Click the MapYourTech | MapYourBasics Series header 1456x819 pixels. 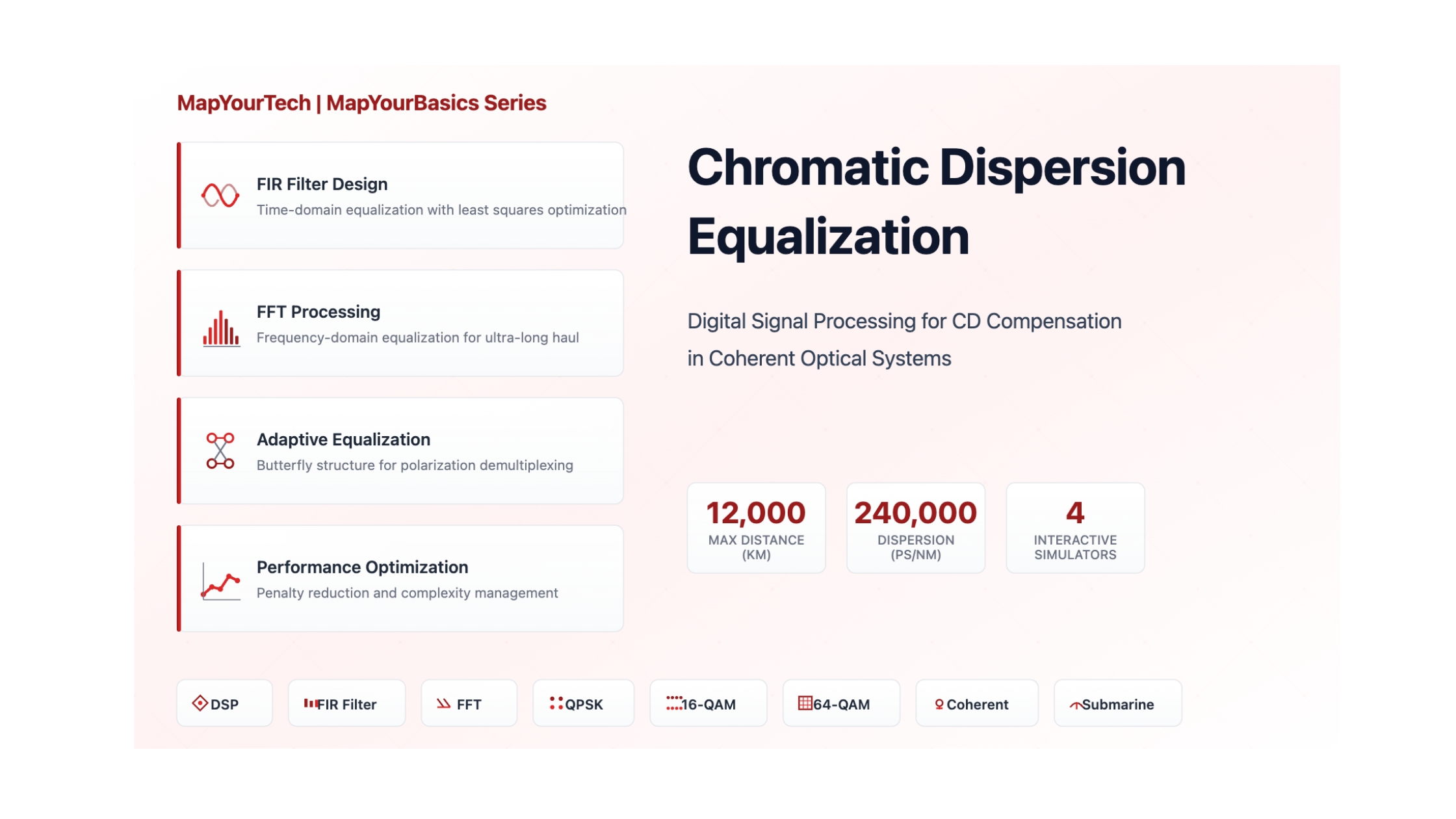[361, 103]
